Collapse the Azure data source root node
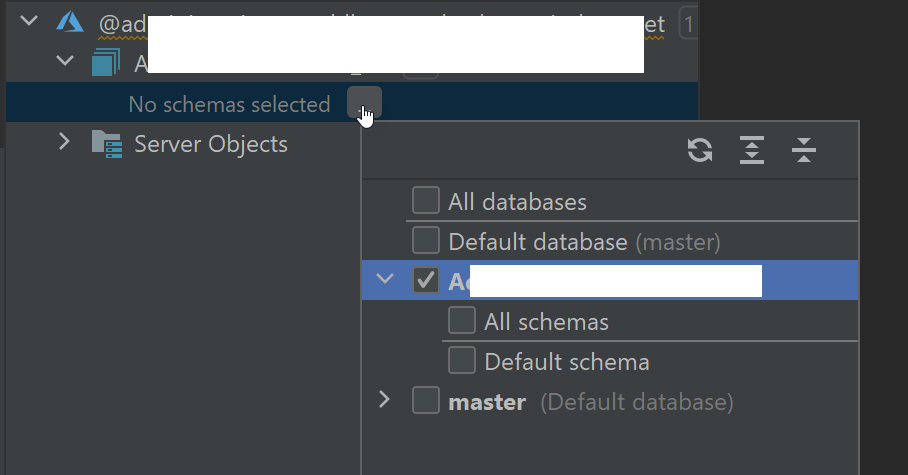This screenshot has width=908, height=475. point(28,21)
